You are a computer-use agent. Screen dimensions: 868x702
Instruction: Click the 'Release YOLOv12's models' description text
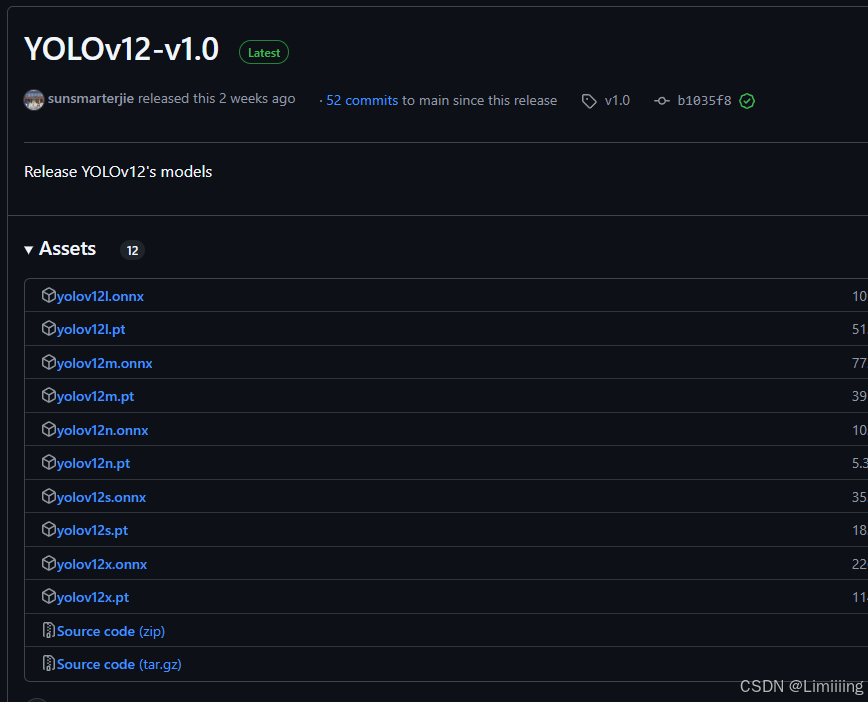click(118, 172)
